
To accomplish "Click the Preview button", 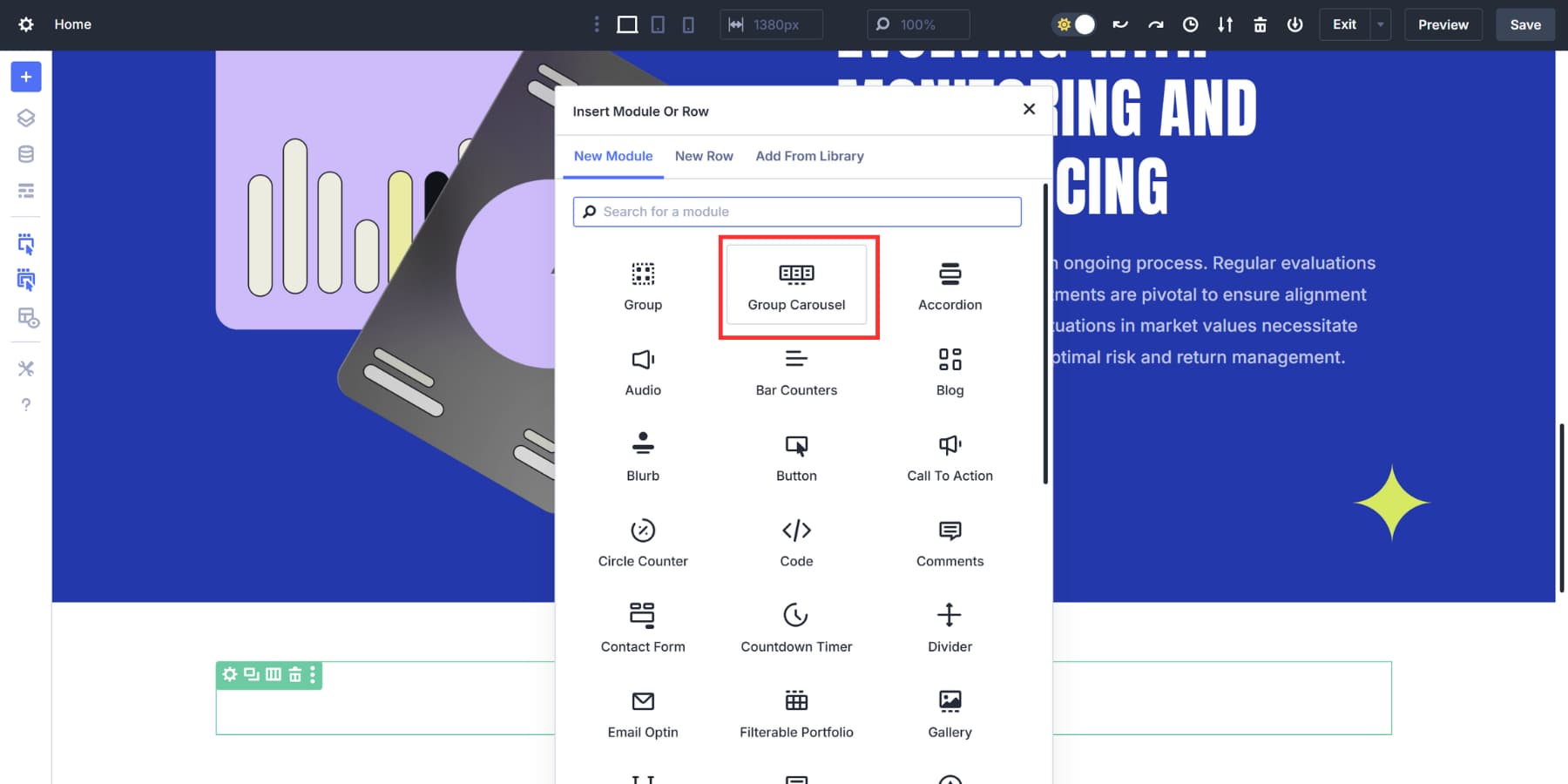I will point(1443,24).
